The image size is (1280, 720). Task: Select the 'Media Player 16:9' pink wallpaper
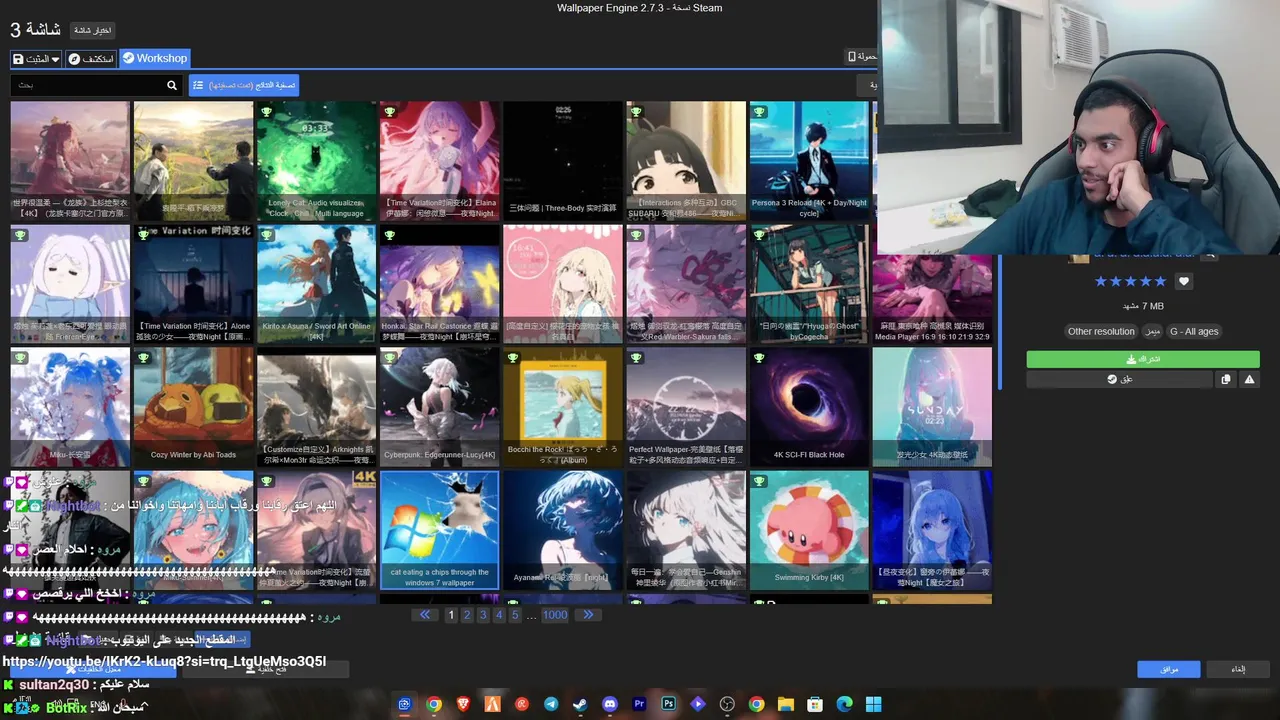click(932, 298)
